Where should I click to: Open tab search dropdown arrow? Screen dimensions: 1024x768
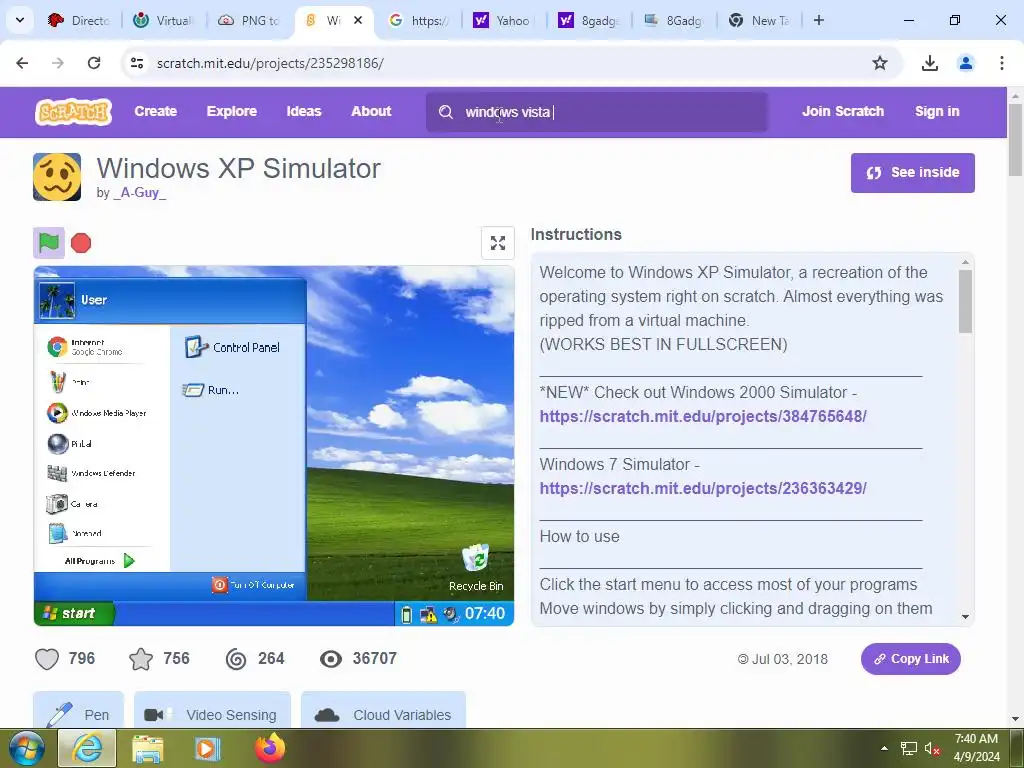[20, 20]
